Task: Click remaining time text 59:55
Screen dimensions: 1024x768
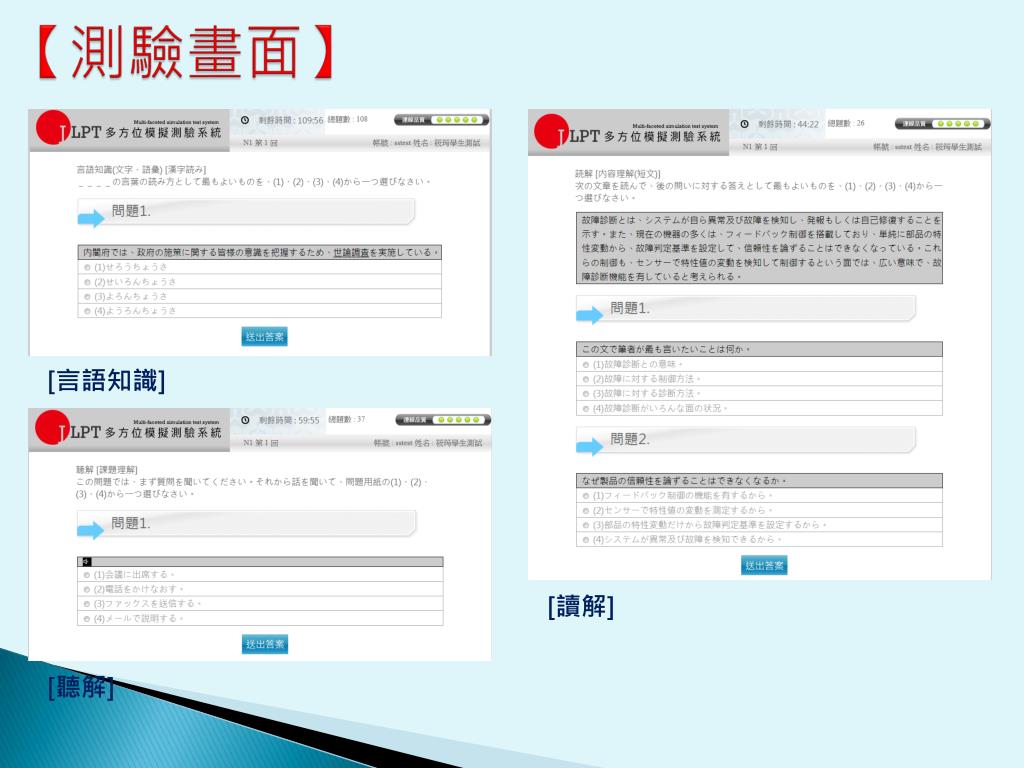Action: click(289, 420)
